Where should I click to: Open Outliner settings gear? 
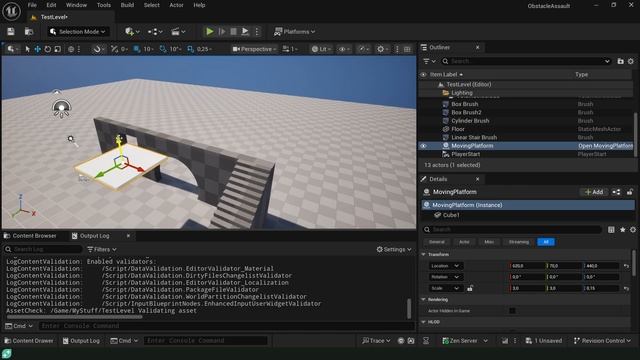coord(631,61)
